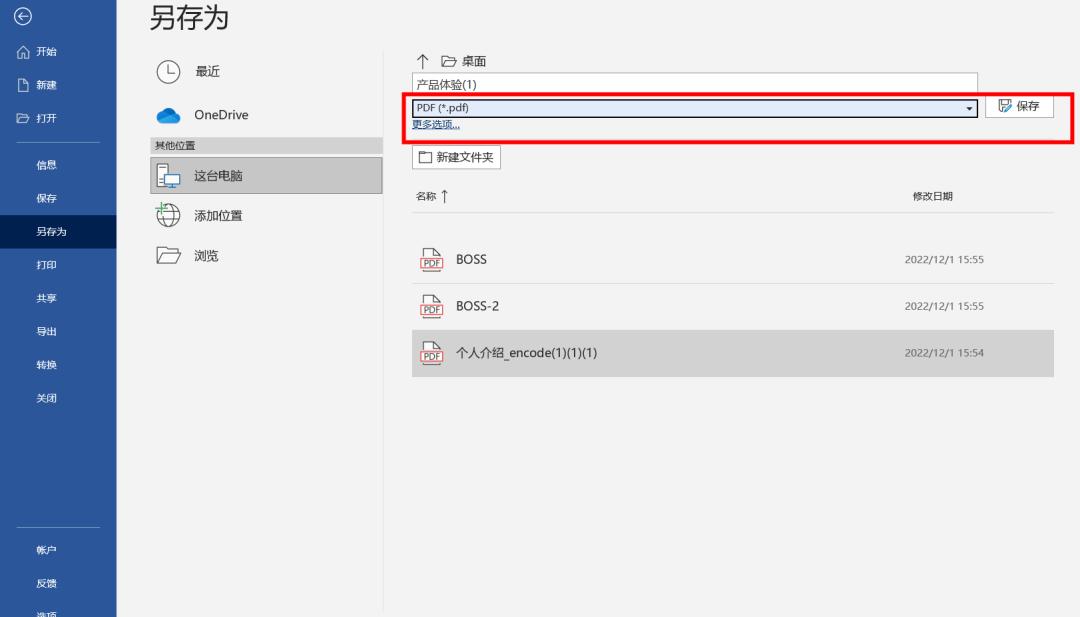Click the 最近 clock icon
This screenshot has width=1080, height=617.
pos(168,72)
